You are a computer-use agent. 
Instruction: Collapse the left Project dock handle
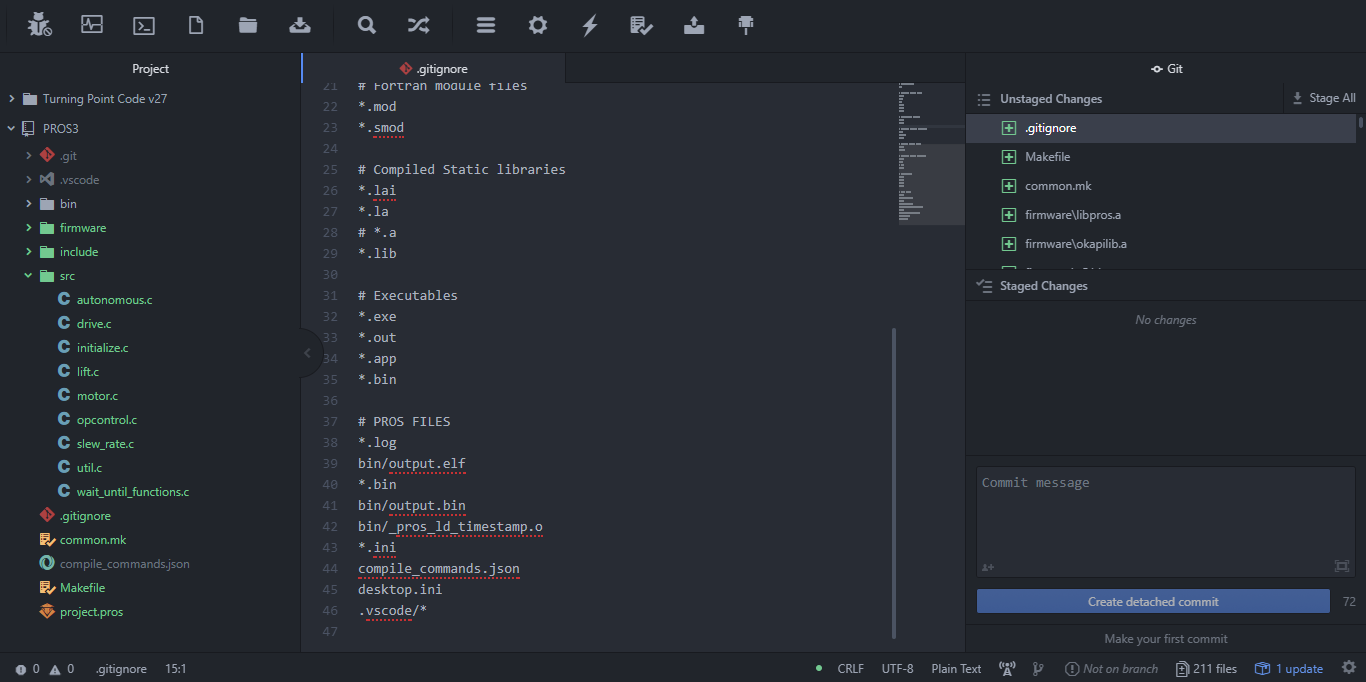[309, 353]
